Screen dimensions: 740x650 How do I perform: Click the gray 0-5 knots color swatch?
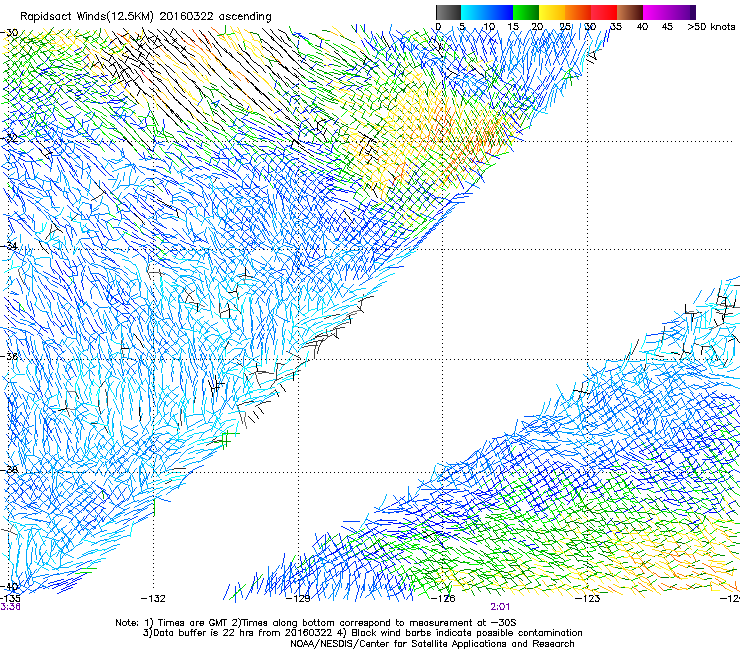pos(448,12)
